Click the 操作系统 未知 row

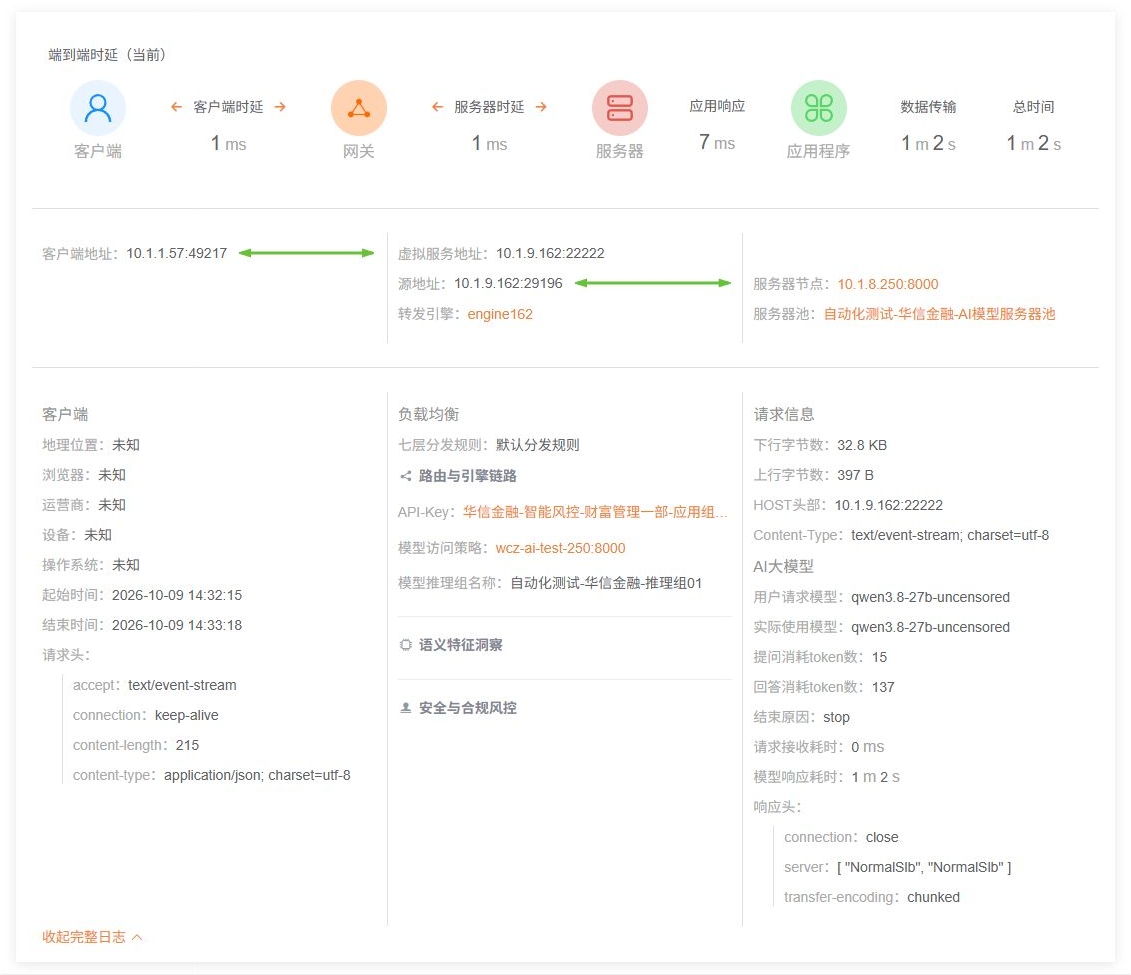pos(91,565)
